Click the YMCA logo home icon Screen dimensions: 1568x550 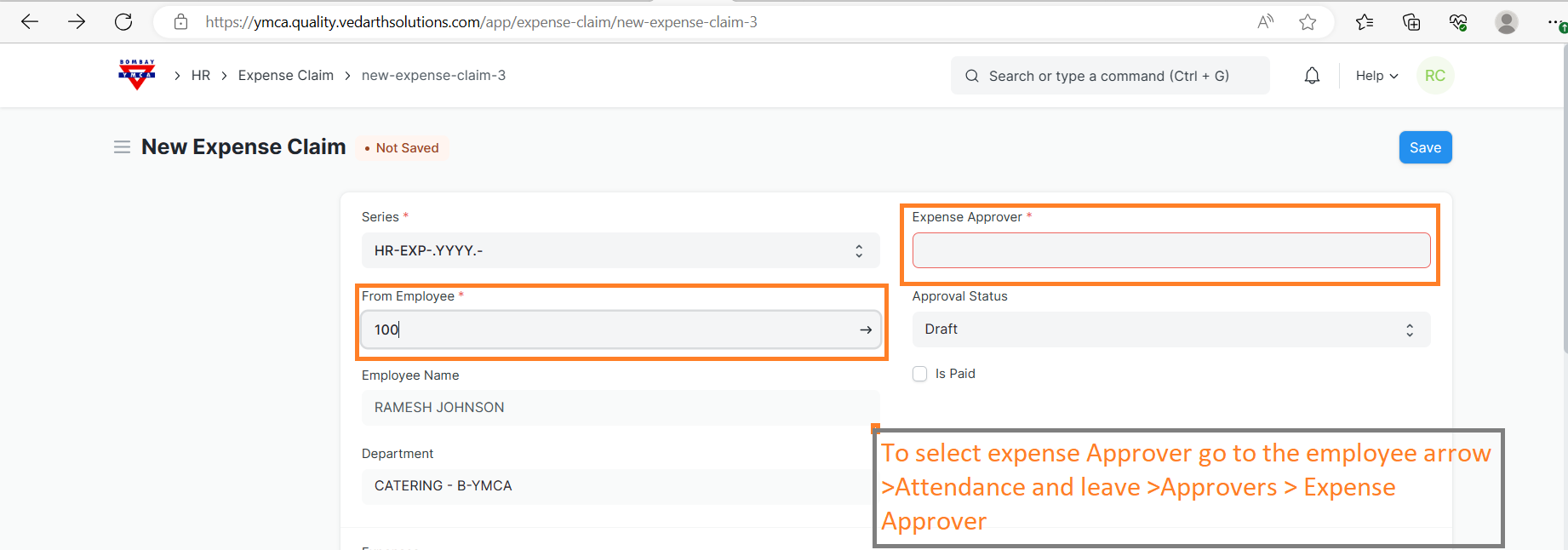(136, 75)
